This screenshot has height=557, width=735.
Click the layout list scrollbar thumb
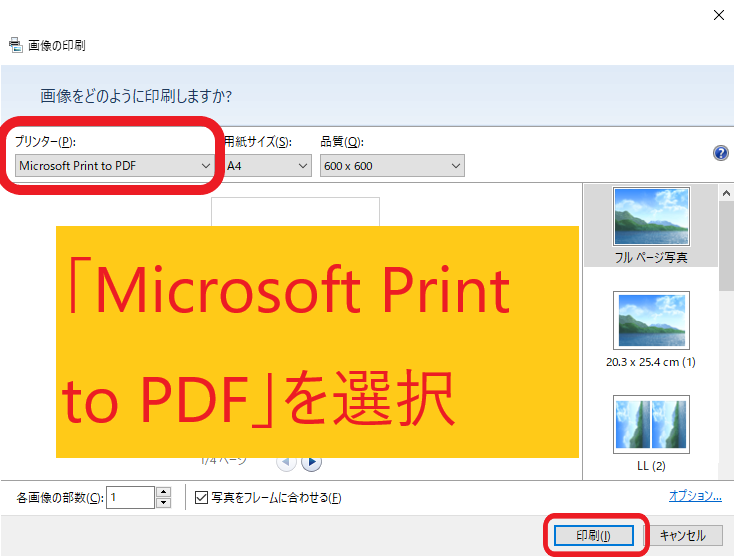coord(726,246)
